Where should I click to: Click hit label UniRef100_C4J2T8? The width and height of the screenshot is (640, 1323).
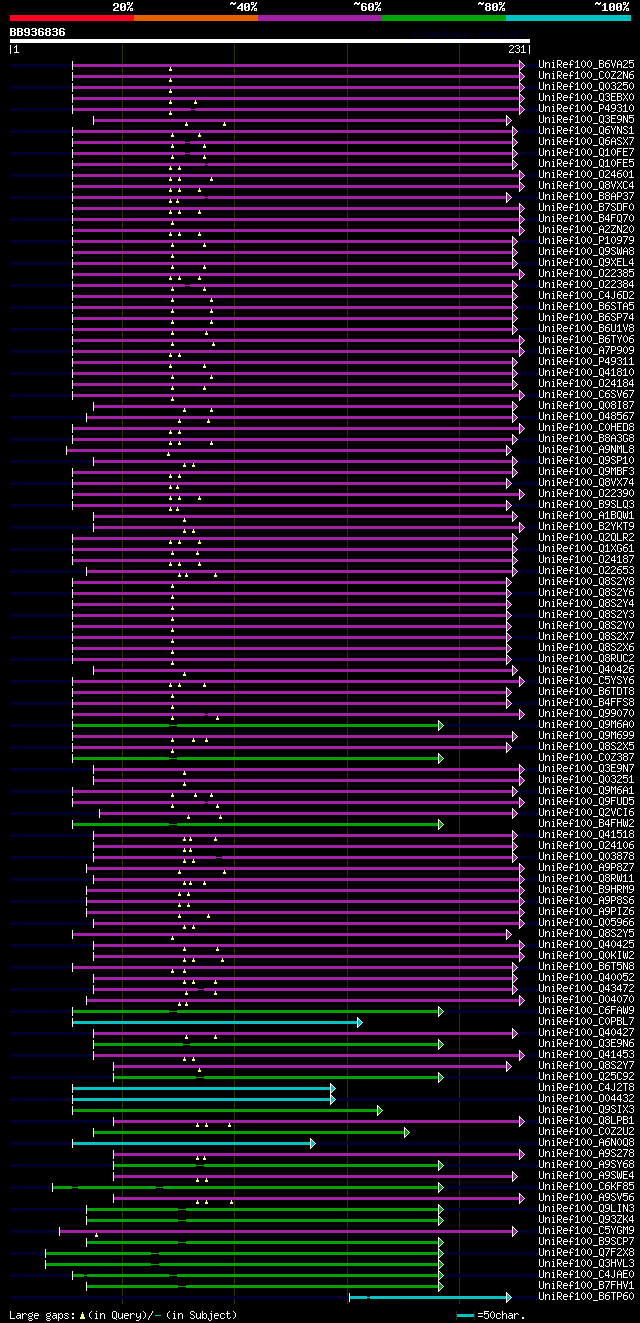click(586, 1087)
